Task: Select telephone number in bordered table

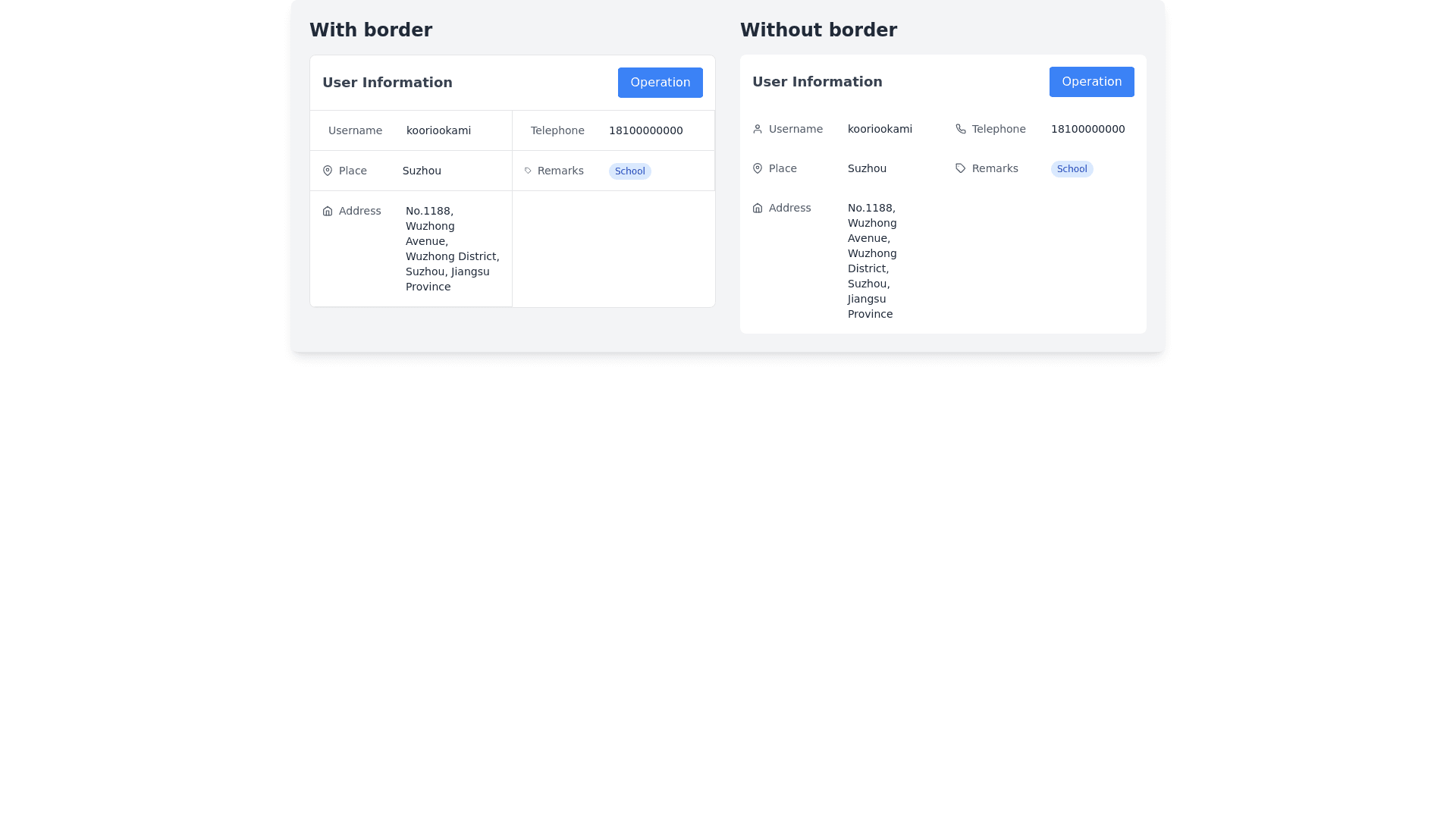Action: (645, 130)
